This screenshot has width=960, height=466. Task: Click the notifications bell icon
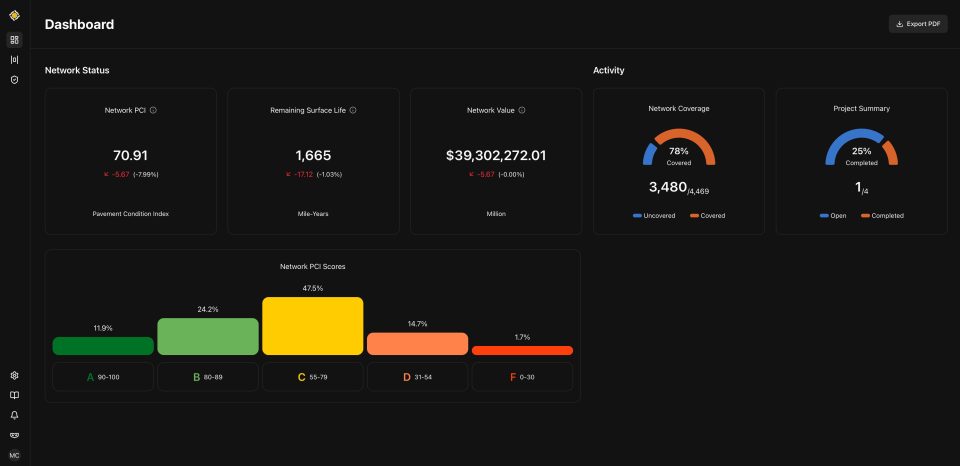tap(14, 415)
